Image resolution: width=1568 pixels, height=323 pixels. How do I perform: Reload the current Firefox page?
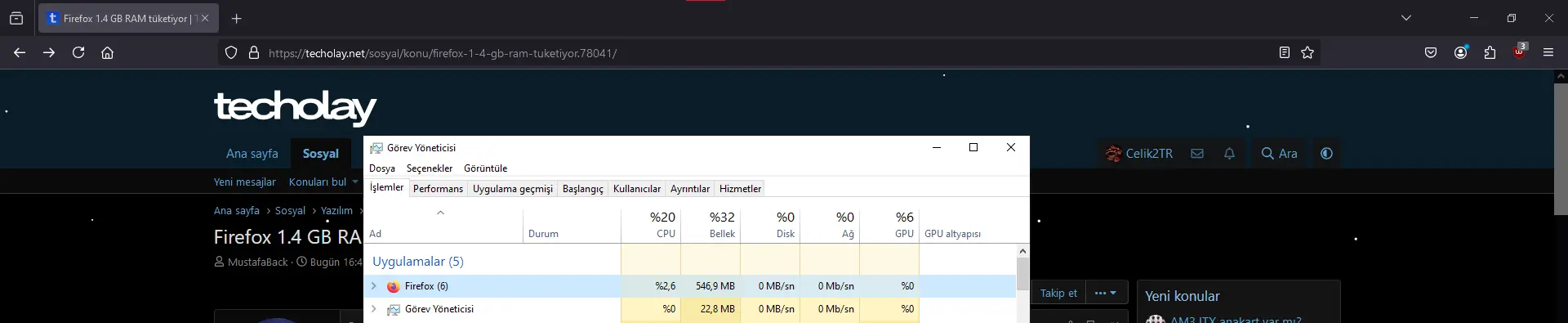78,52
